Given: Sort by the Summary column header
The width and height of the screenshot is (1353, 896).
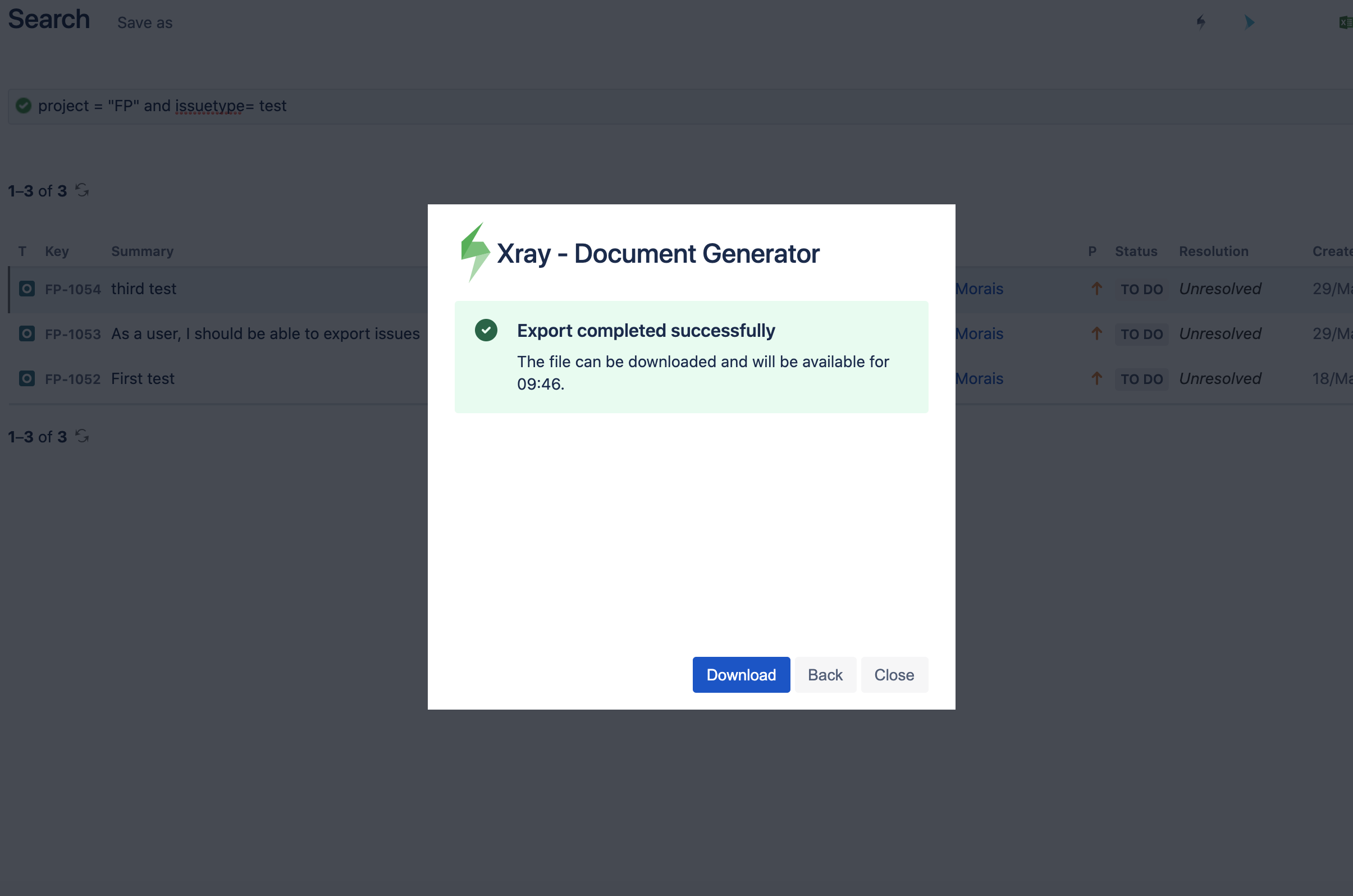Looking at the screenshot, I should tap(142, 252).
